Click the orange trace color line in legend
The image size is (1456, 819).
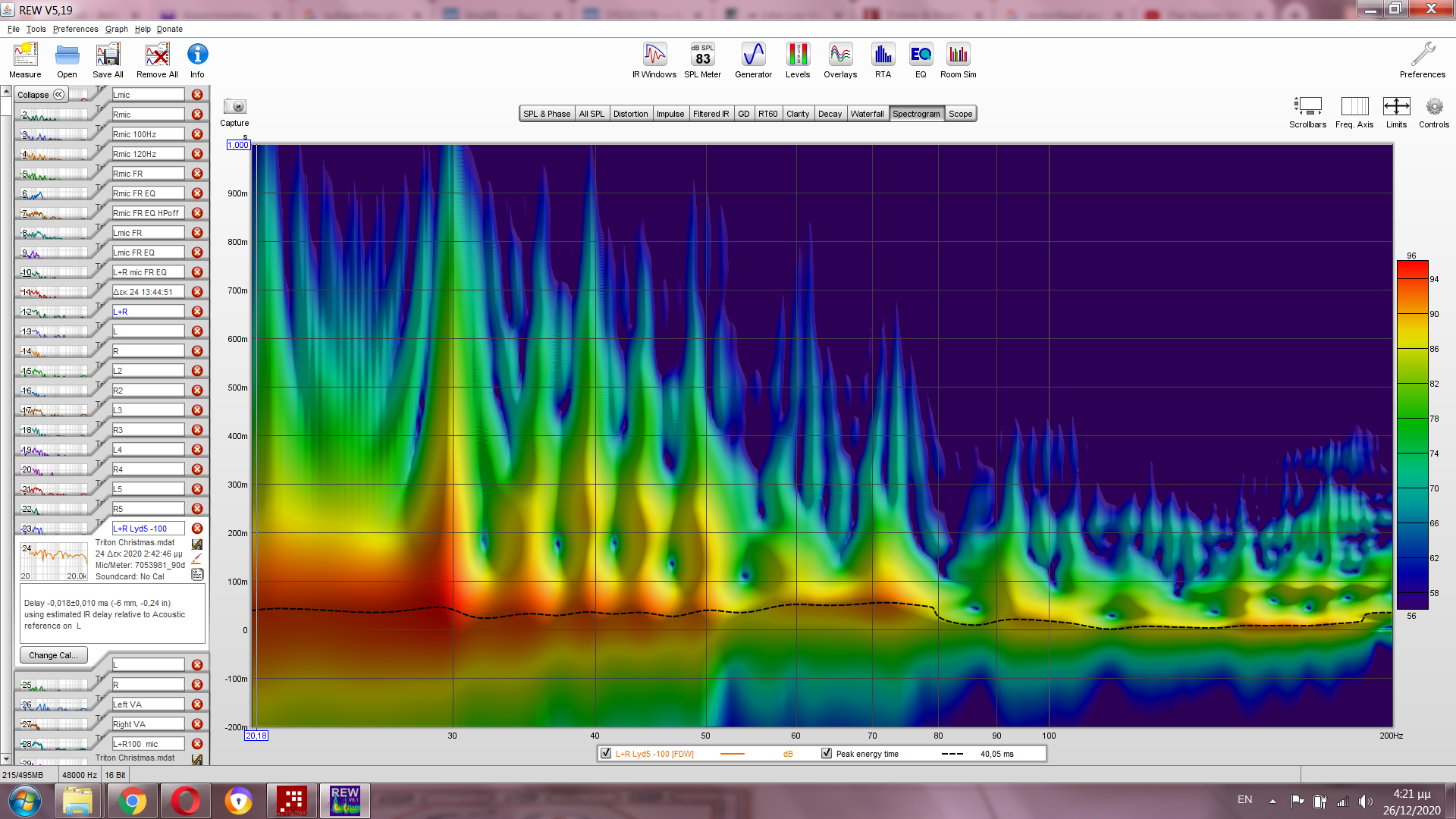pyautogui.click(x=732, y=754)
